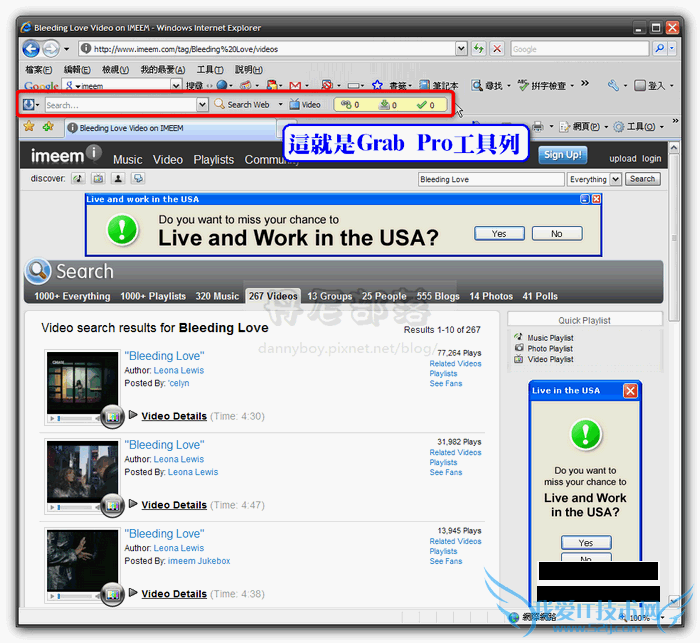Switch to the 1000+ Playlists tab

click(153, 296)
